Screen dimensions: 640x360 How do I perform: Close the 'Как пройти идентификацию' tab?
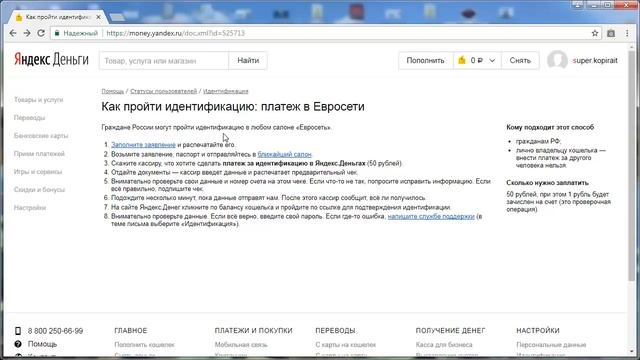click(x=98, y=17)
